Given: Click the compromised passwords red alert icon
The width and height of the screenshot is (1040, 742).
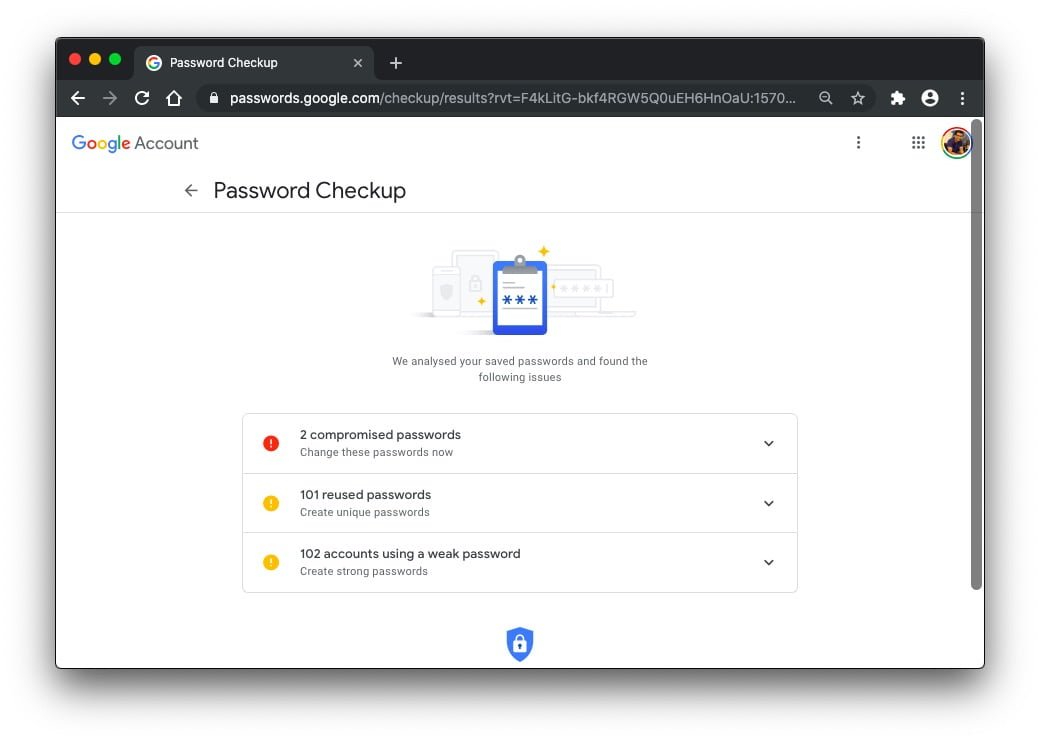Looking at the screenshot, I should coord(270,442).
